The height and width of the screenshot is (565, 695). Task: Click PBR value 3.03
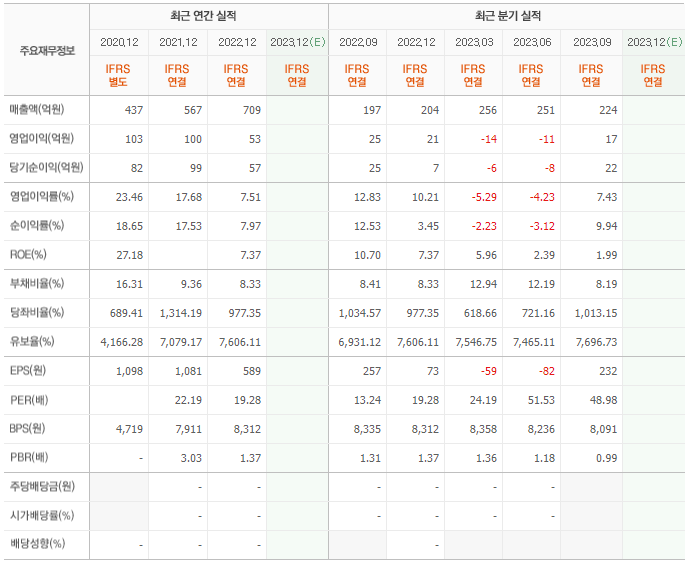191,458
